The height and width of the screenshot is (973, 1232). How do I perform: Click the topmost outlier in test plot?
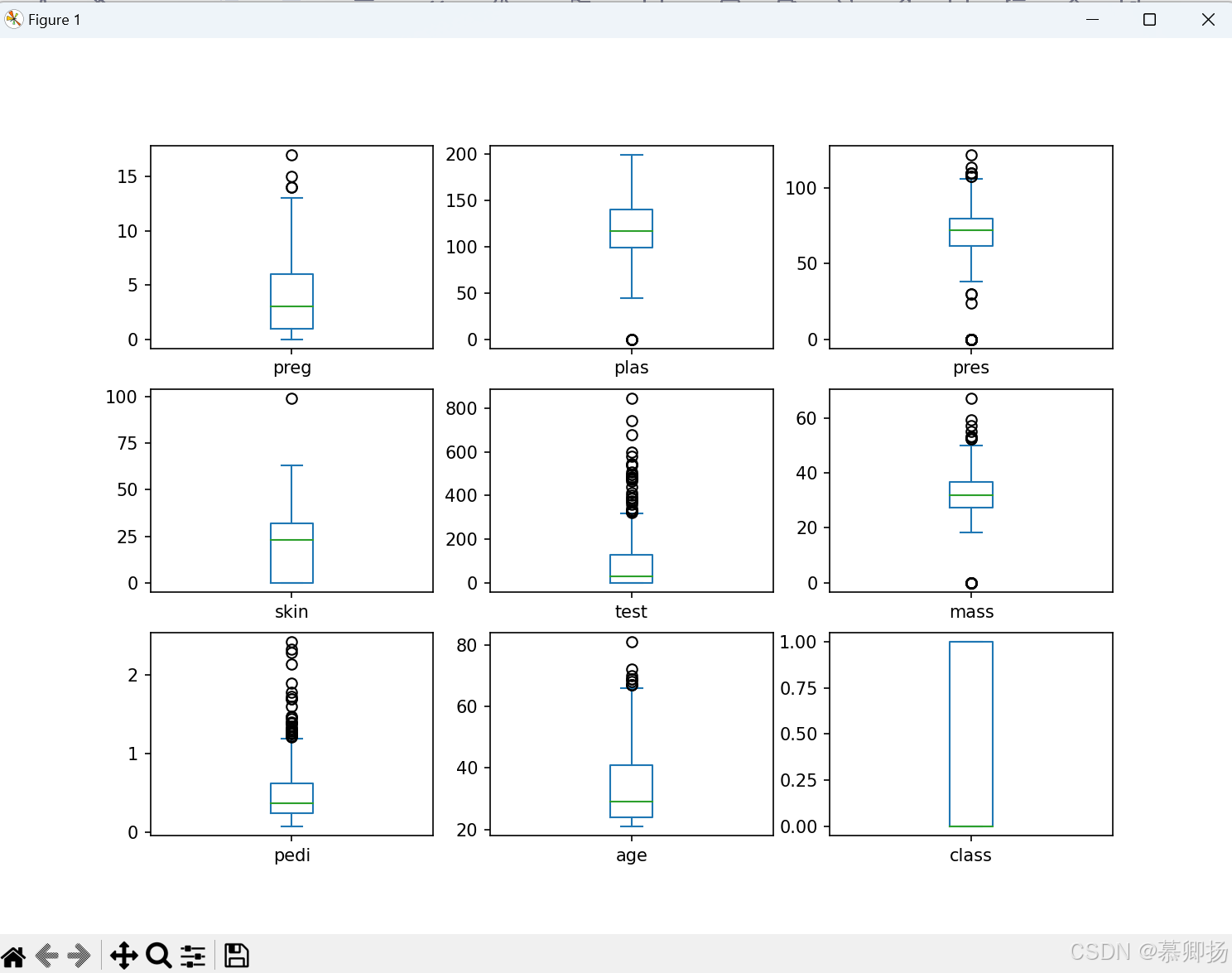coord(632,398)
